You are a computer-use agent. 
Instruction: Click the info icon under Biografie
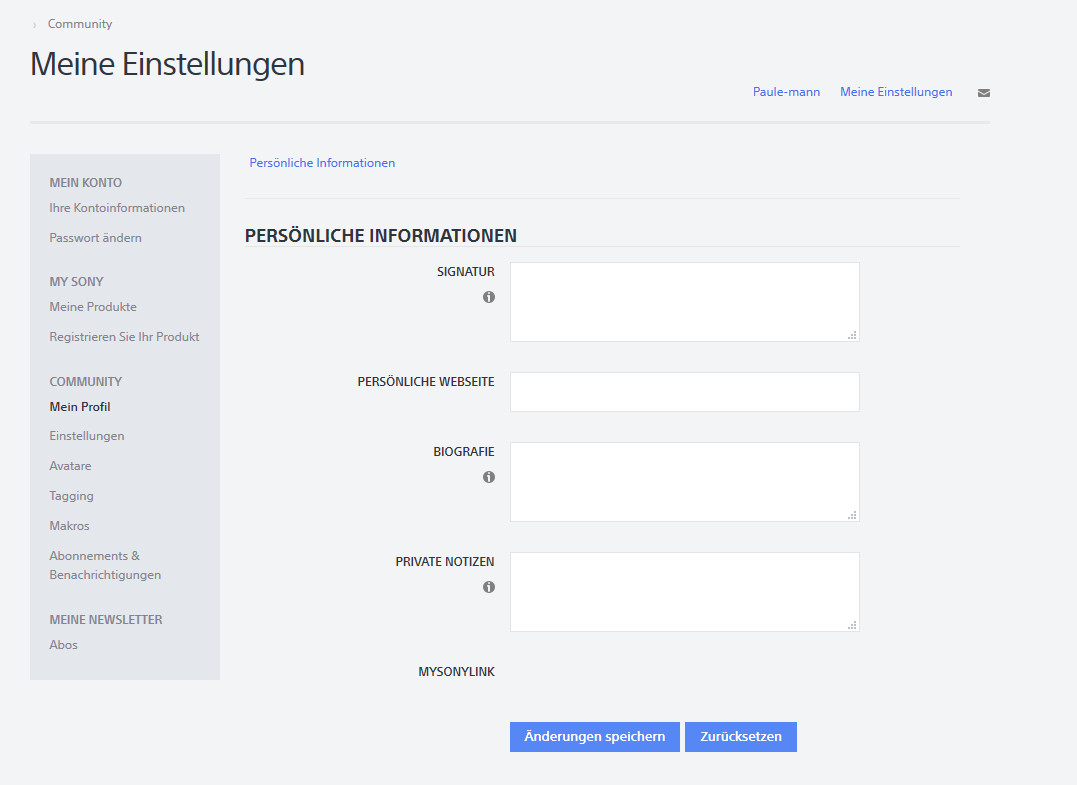click(x=489, y=477)
